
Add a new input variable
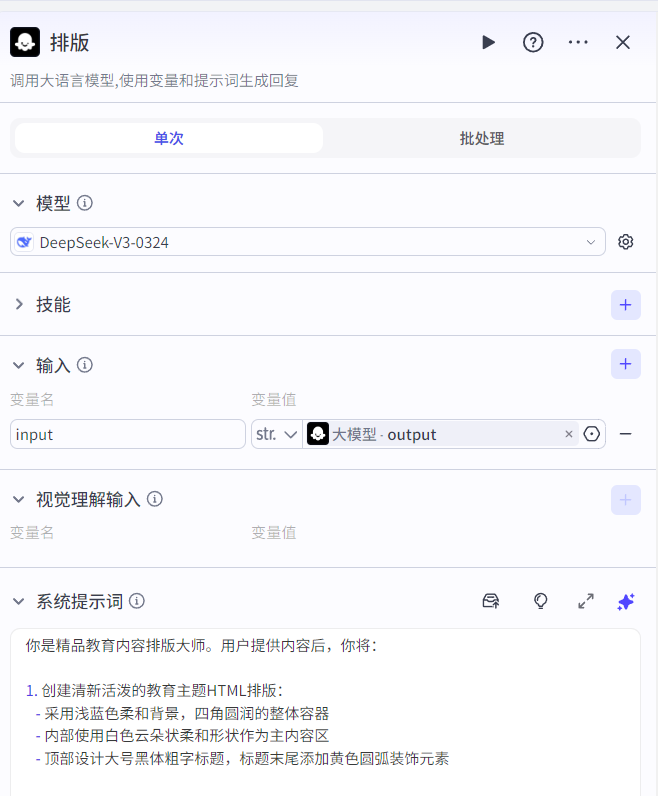626,364
